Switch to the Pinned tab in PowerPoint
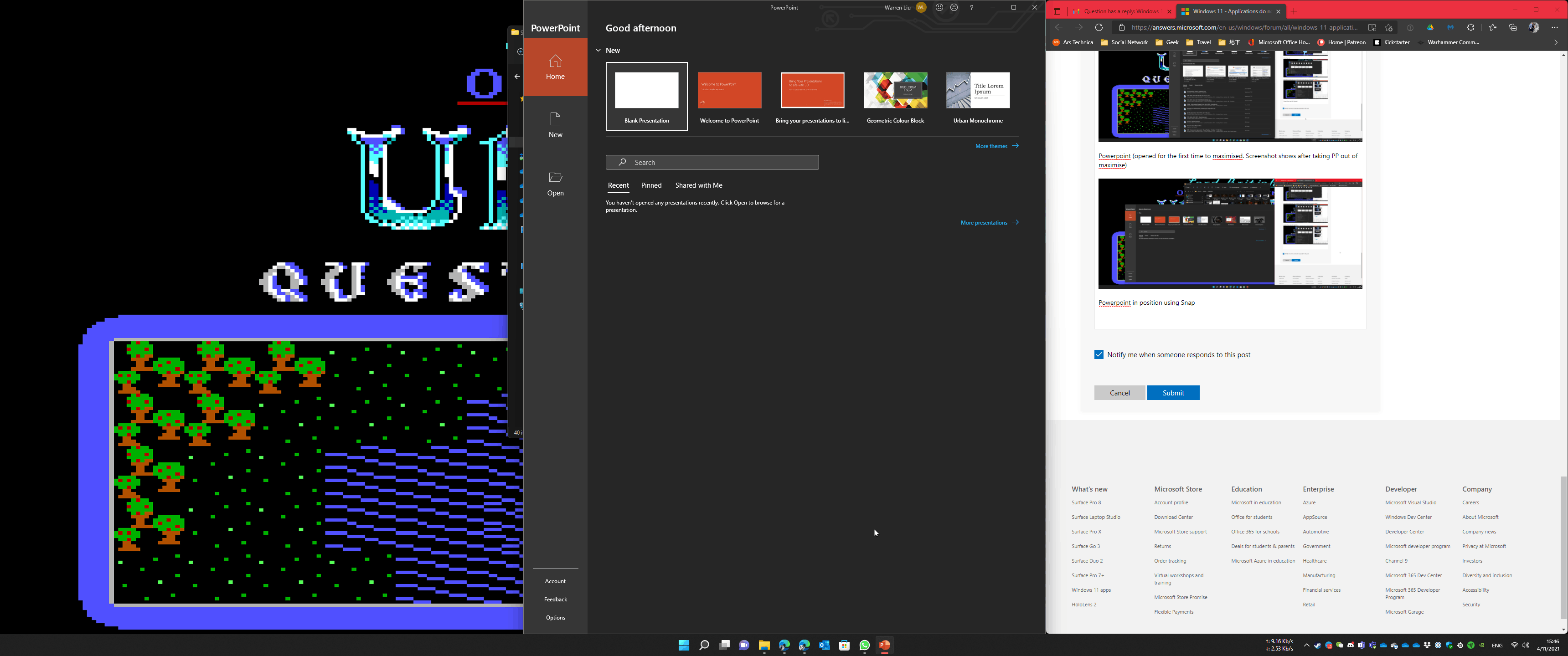1568x656 pixels. [651, 185]
